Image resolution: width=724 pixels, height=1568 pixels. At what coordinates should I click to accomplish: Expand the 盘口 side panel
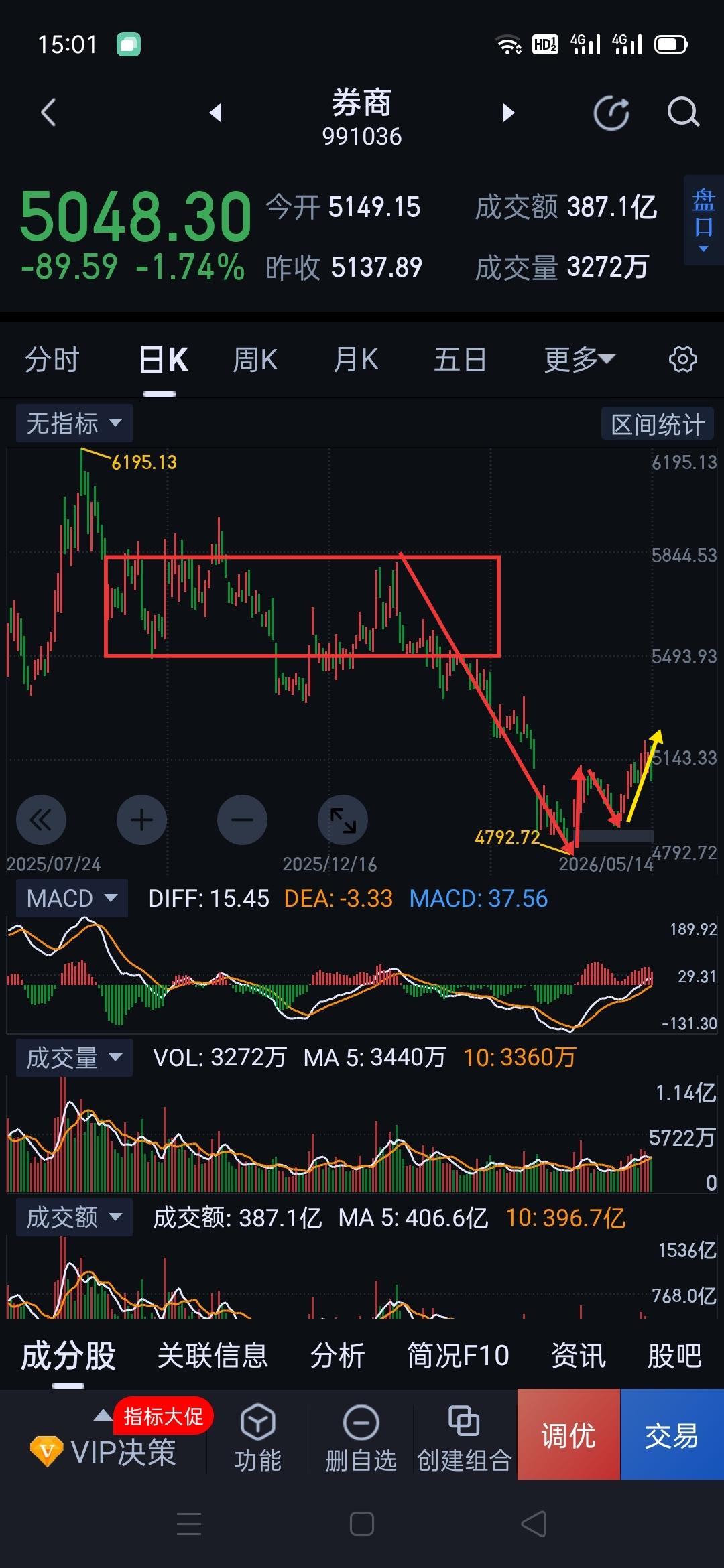coord(703,220)
